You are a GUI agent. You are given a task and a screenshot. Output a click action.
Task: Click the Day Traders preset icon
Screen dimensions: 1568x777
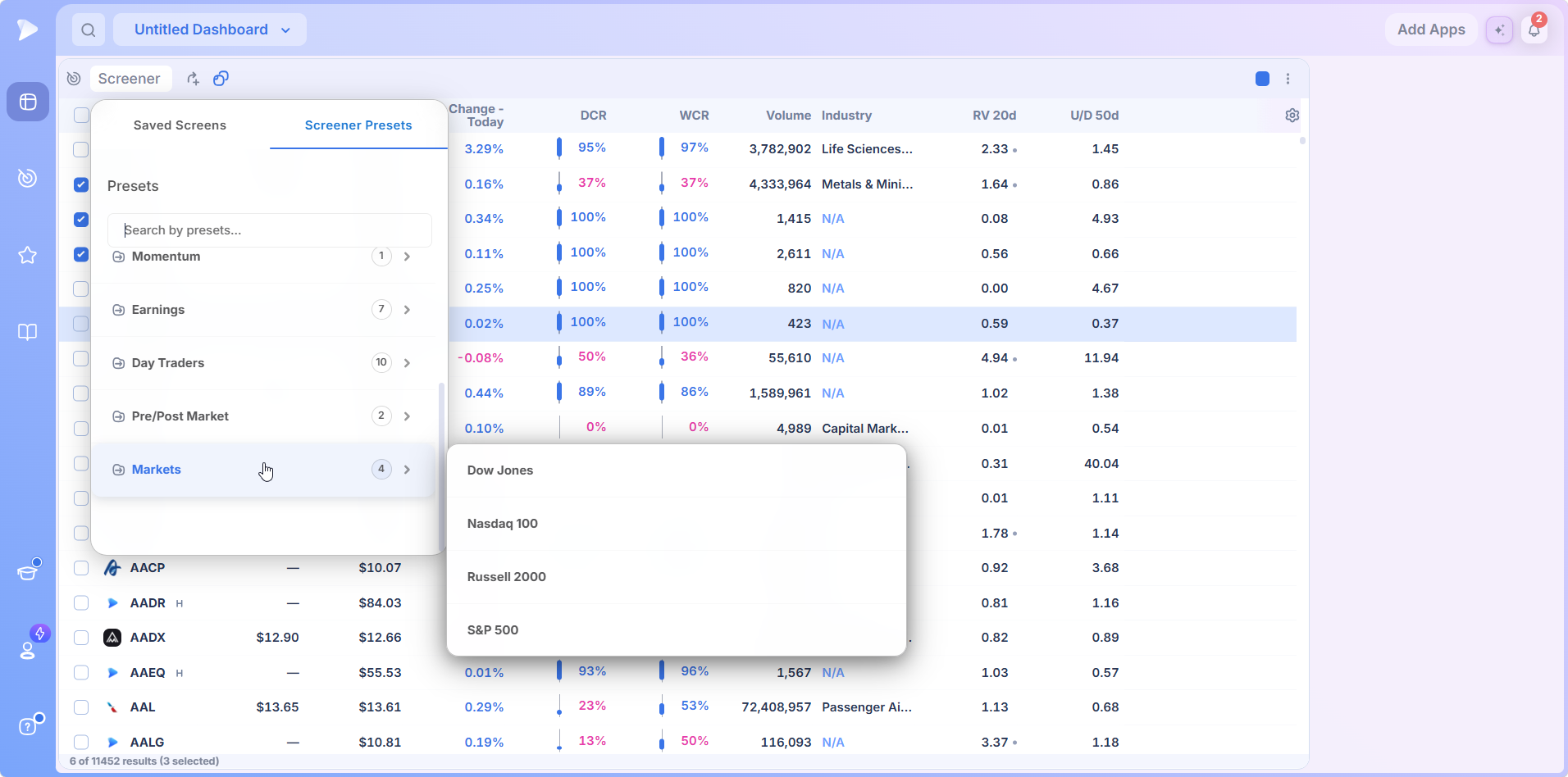click(118, 363)
